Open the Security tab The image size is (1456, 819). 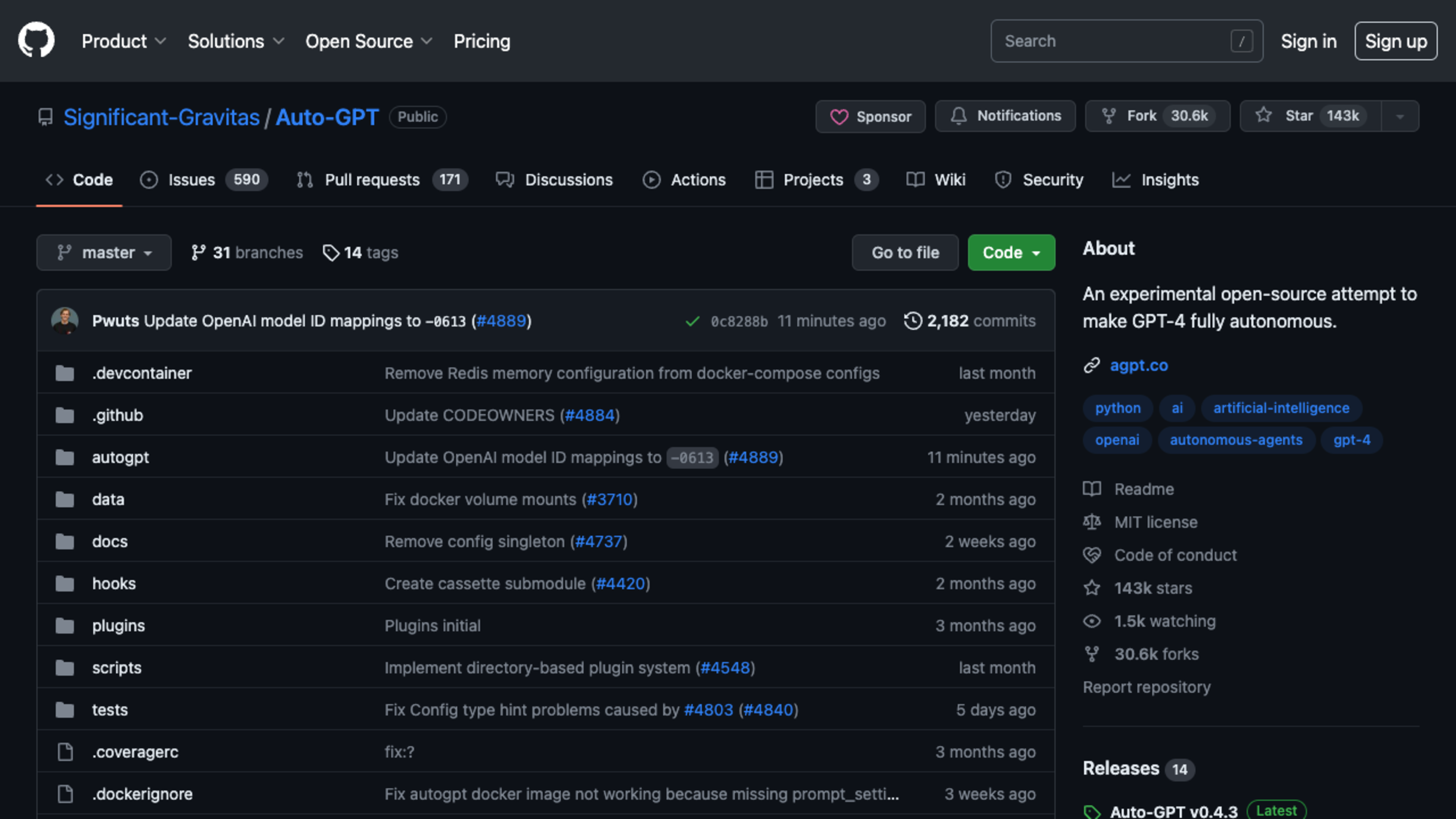[x=1039, y=180]
